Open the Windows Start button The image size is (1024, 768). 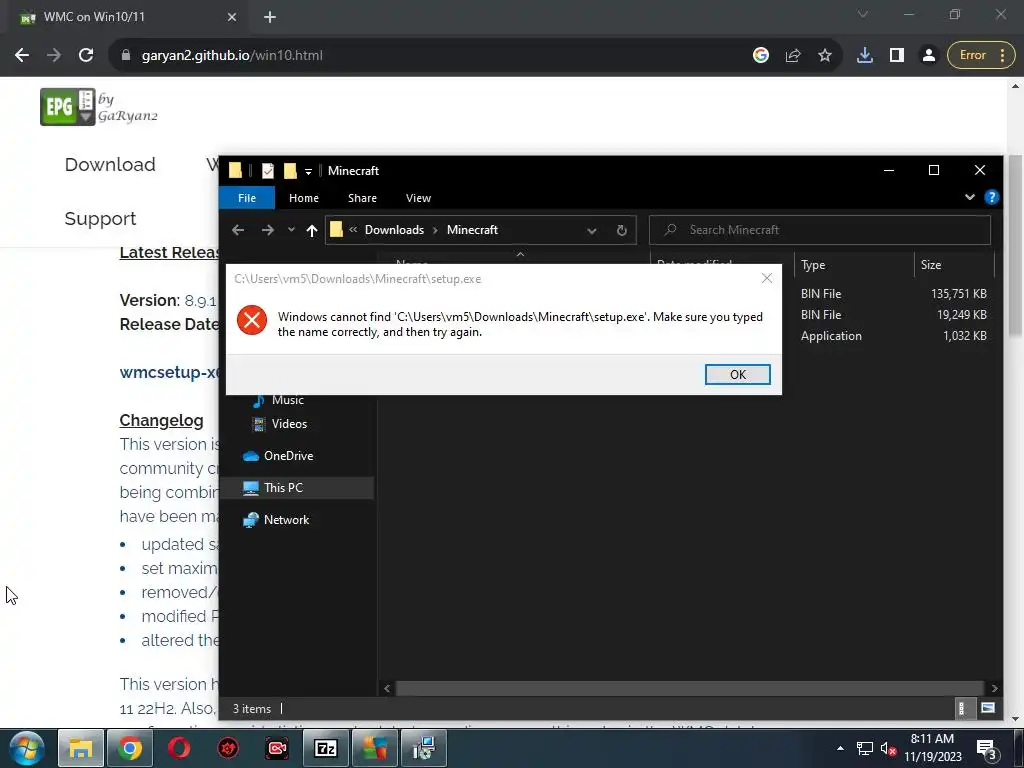click(26, 748)
